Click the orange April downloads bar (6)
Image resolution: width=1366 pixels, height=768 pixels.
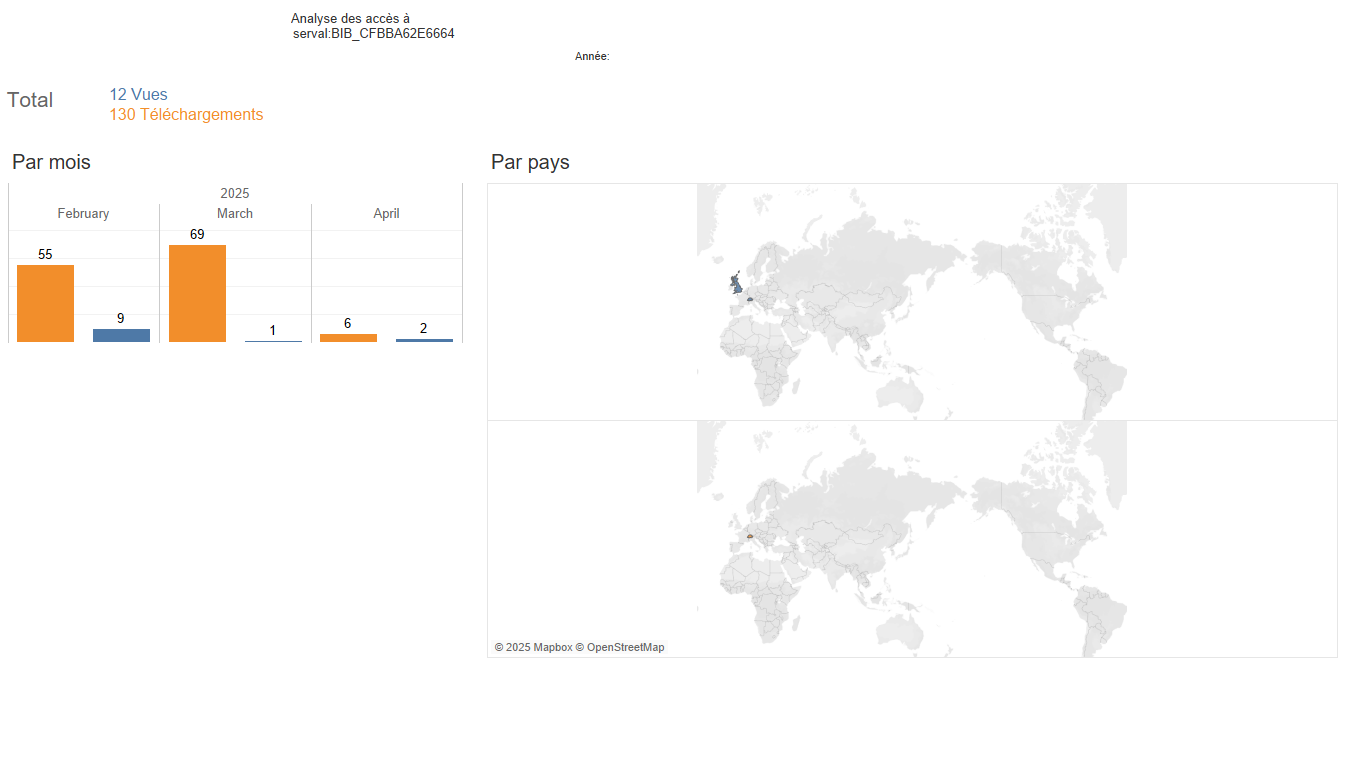(x=348, y=338)
